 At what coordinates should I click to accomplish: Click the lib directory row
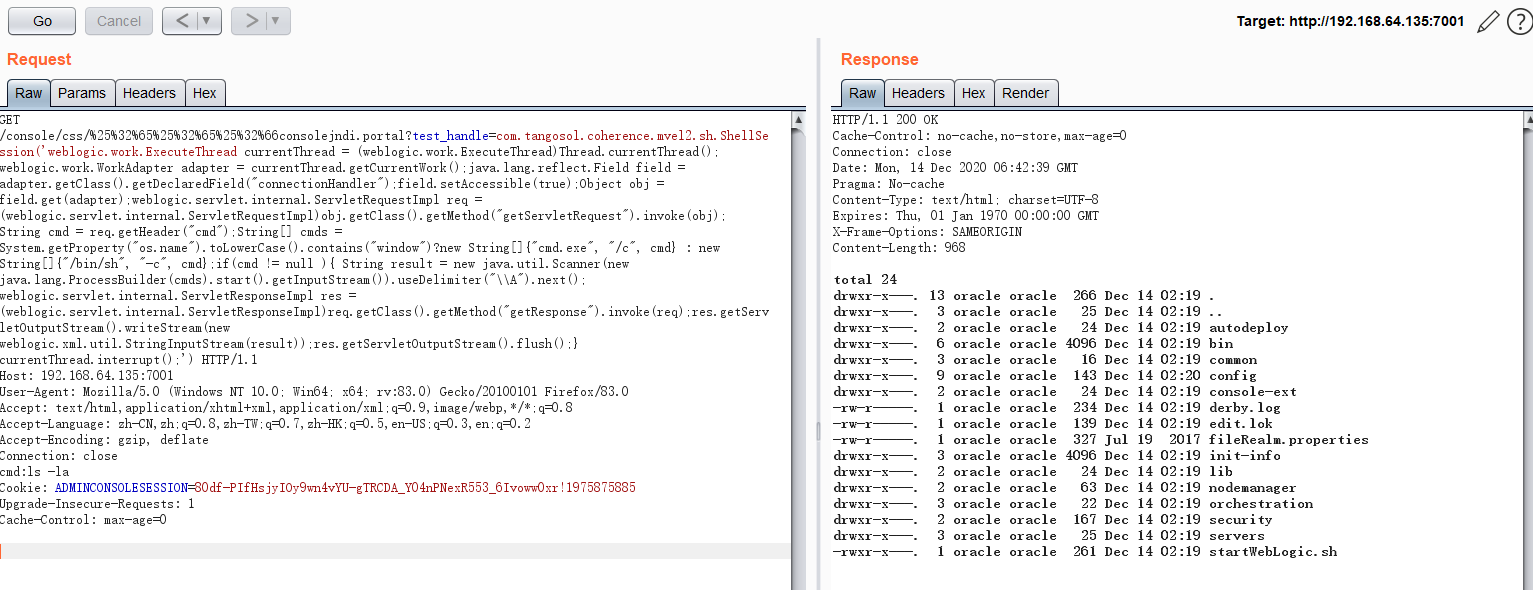(1033, 471)
